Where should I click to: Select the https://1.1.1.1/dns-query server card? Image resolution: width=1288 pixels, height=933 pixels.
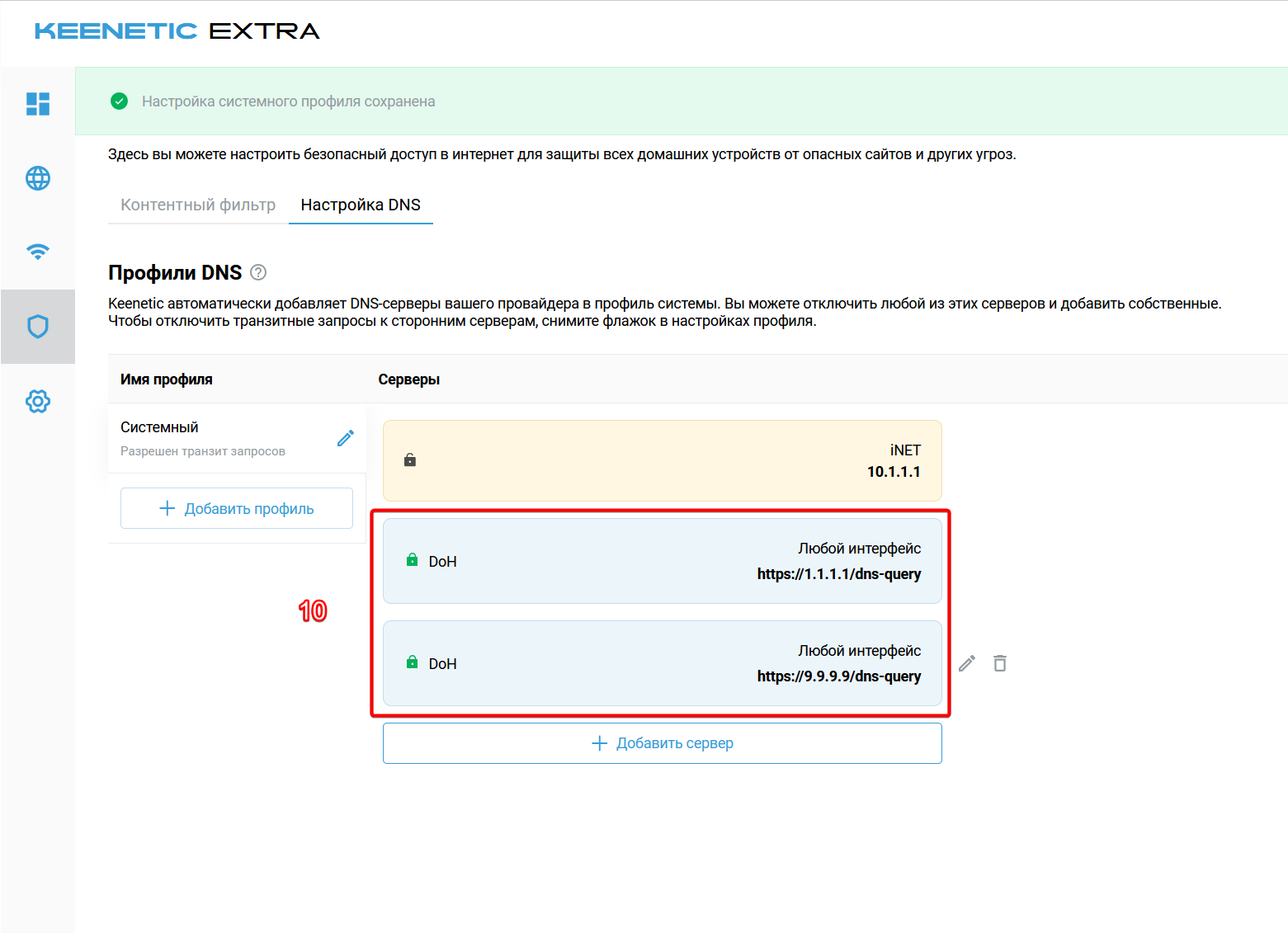click(662, 561)
